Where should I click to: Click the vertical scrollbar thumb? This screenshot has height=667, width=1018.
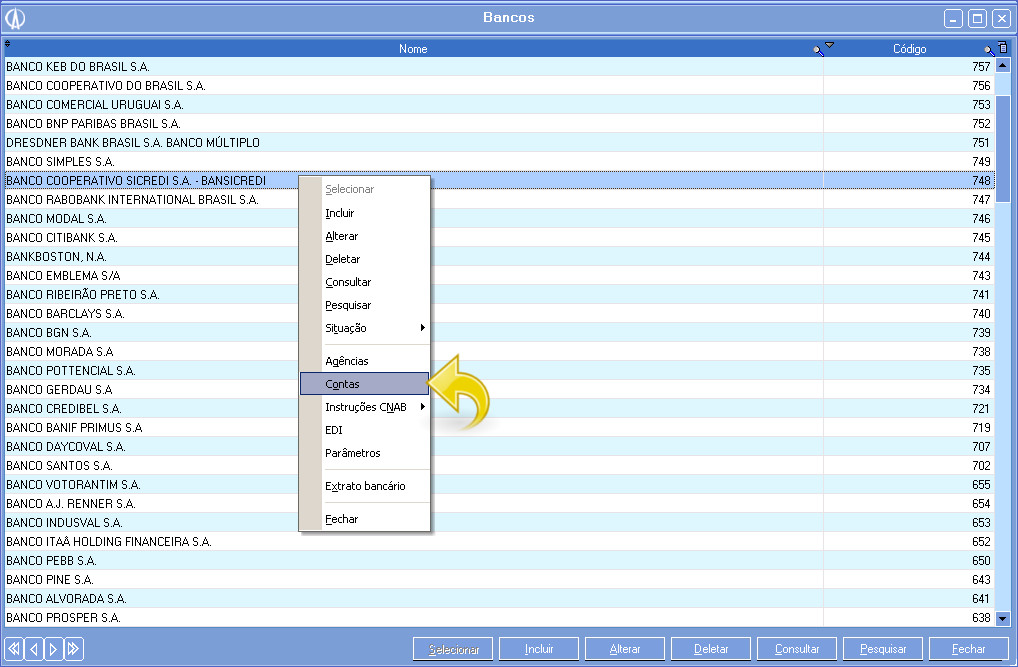pyautogui.click(x=1002, y=148)
